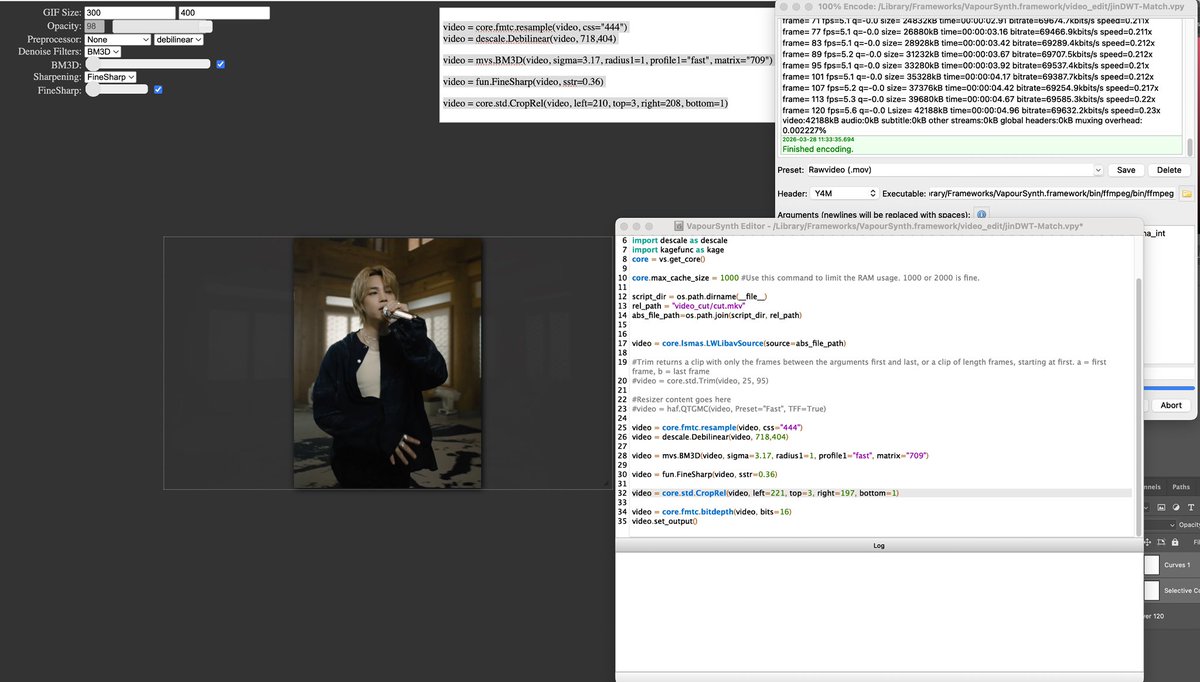Viewport: 1200px width, 682px height.
Task: Click the adjustment layer filter icon in Photoshop
Action: point(1176,507)
